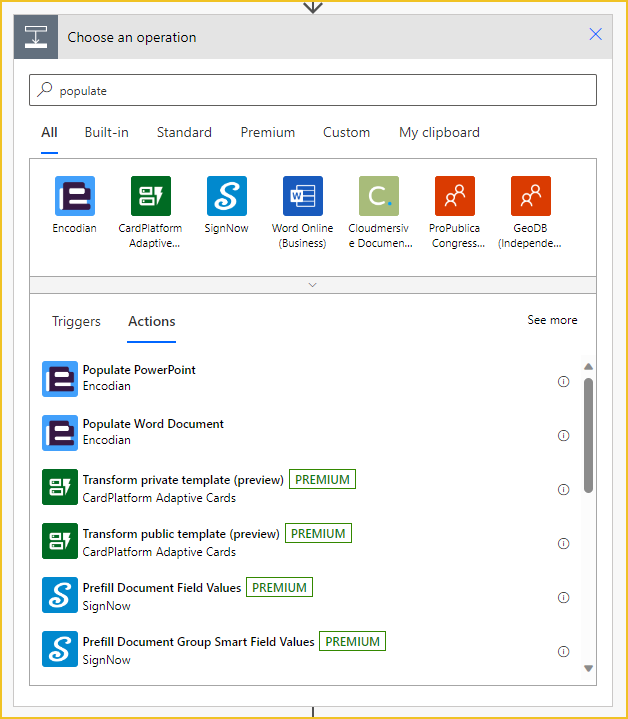Click icon next to Transform public template
628x719 pixels.
(60, 541)
